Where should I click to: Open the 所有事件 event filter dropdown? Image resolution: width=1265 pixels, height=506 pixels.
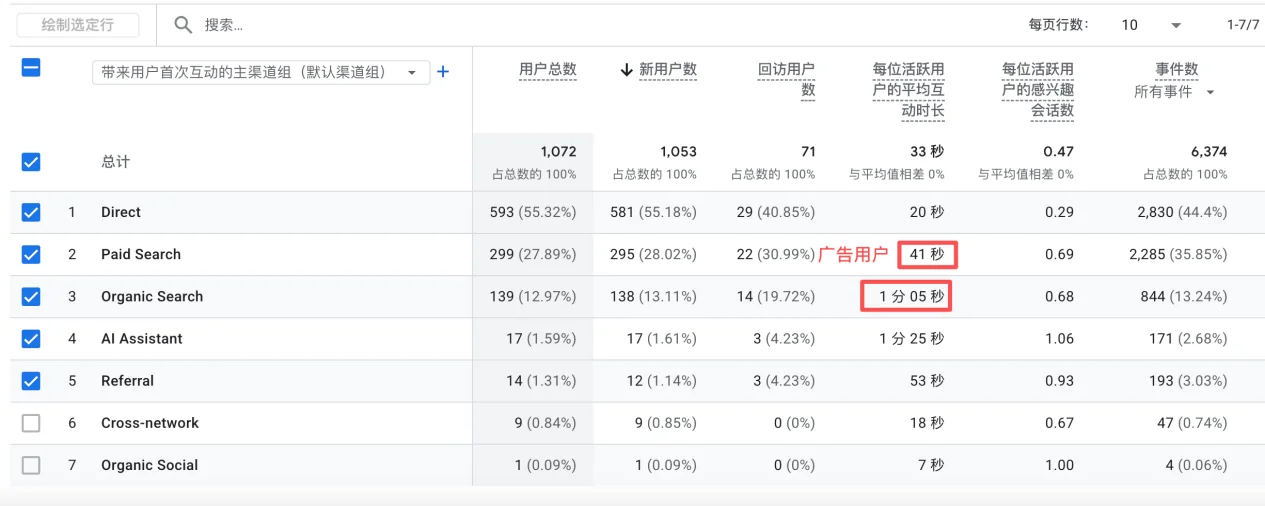click(1175, 92)
